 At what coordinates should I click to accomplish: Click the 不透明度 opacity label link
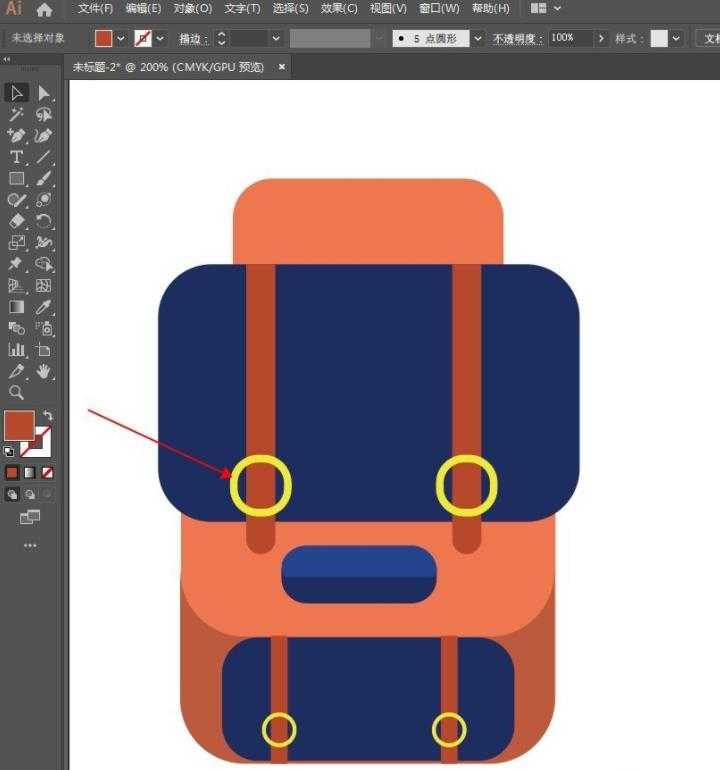517,38
